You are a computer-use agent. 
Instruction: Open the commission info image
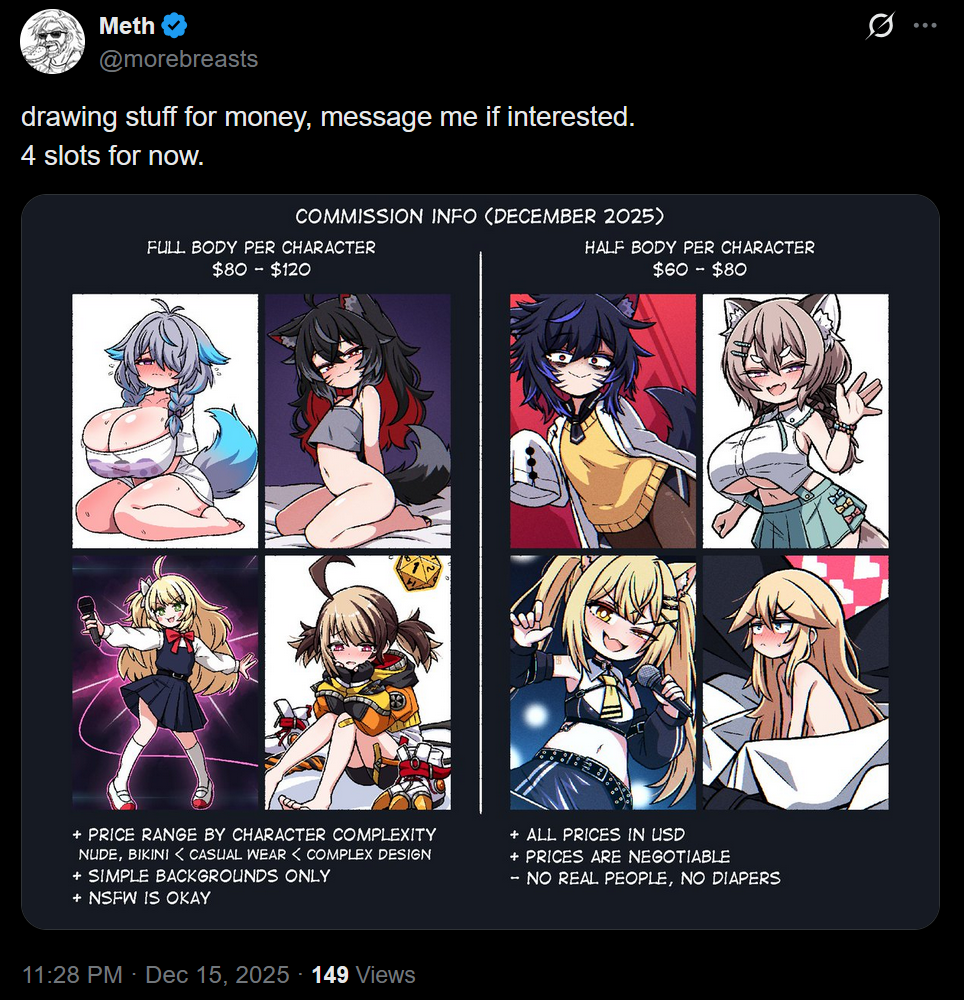click(480, 561)
